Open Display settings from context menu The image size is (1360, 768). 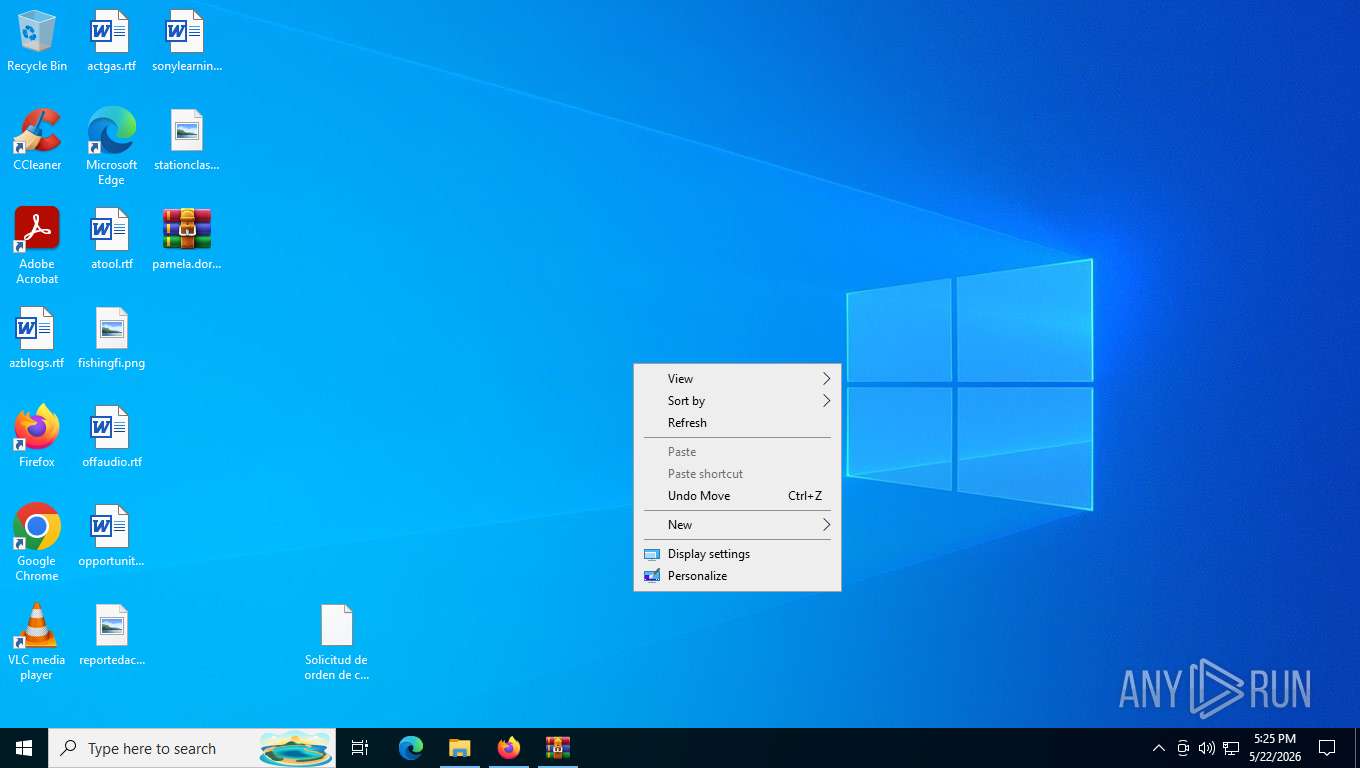click(737, 554)
